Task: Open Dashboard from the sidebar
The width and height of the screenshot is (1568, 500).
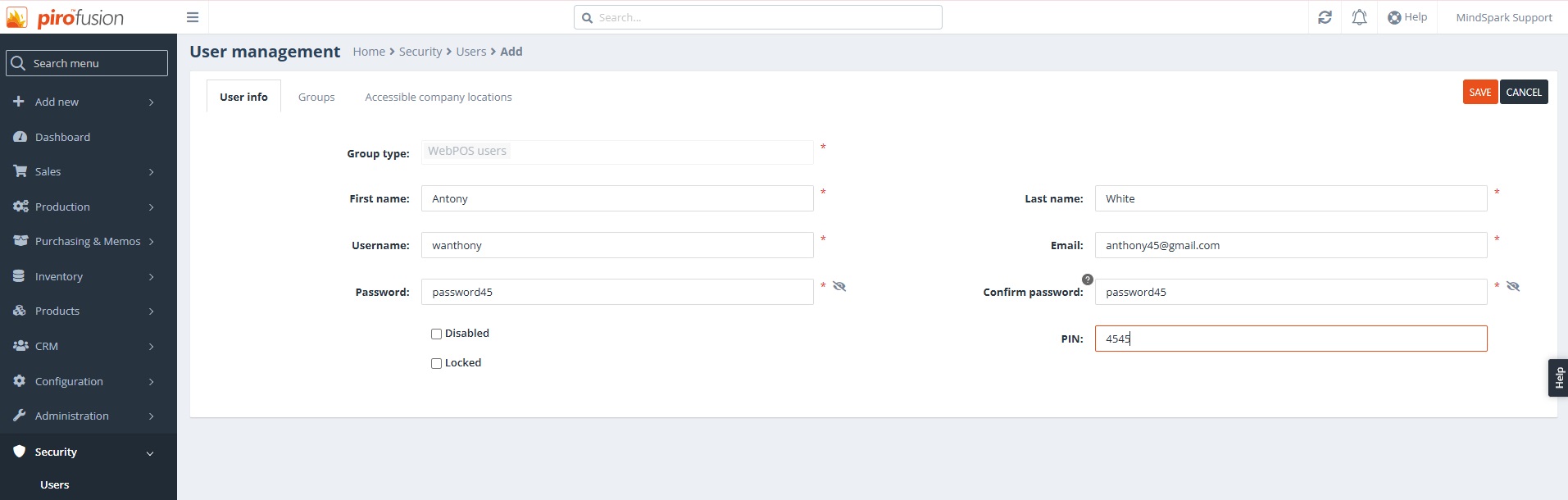Action: click(x=62, y=137)
